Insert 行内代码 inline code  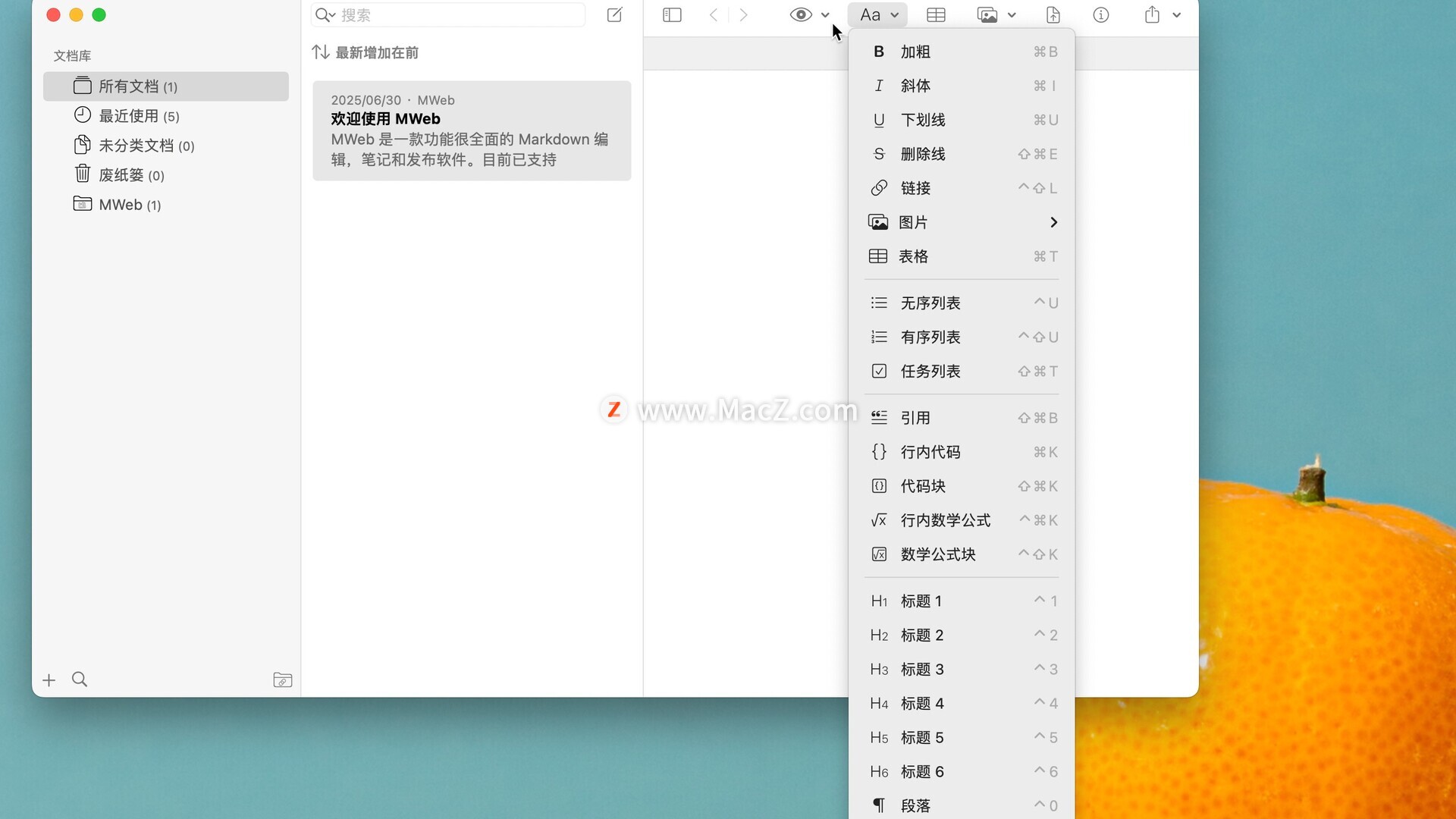click(962, 452)
